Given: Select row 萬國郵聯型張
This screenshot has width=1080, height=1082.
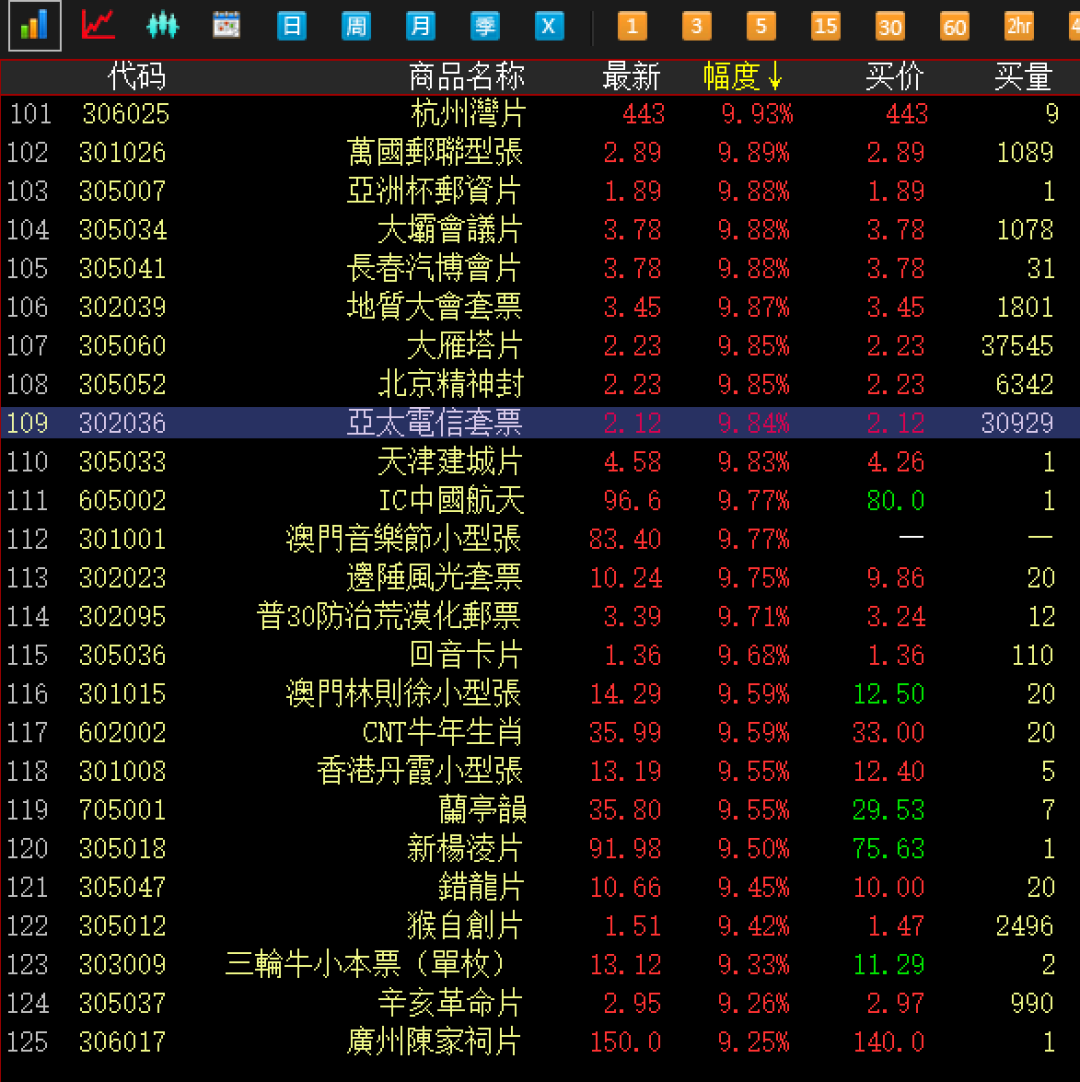Looking at the screenshot, I should click(x=540, y=153).
